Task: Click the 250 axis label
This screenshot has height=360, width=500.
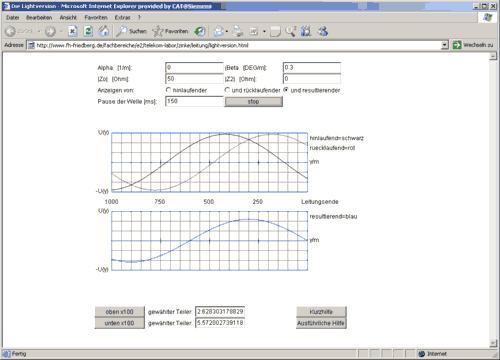Action: click(x=257, y=202)
